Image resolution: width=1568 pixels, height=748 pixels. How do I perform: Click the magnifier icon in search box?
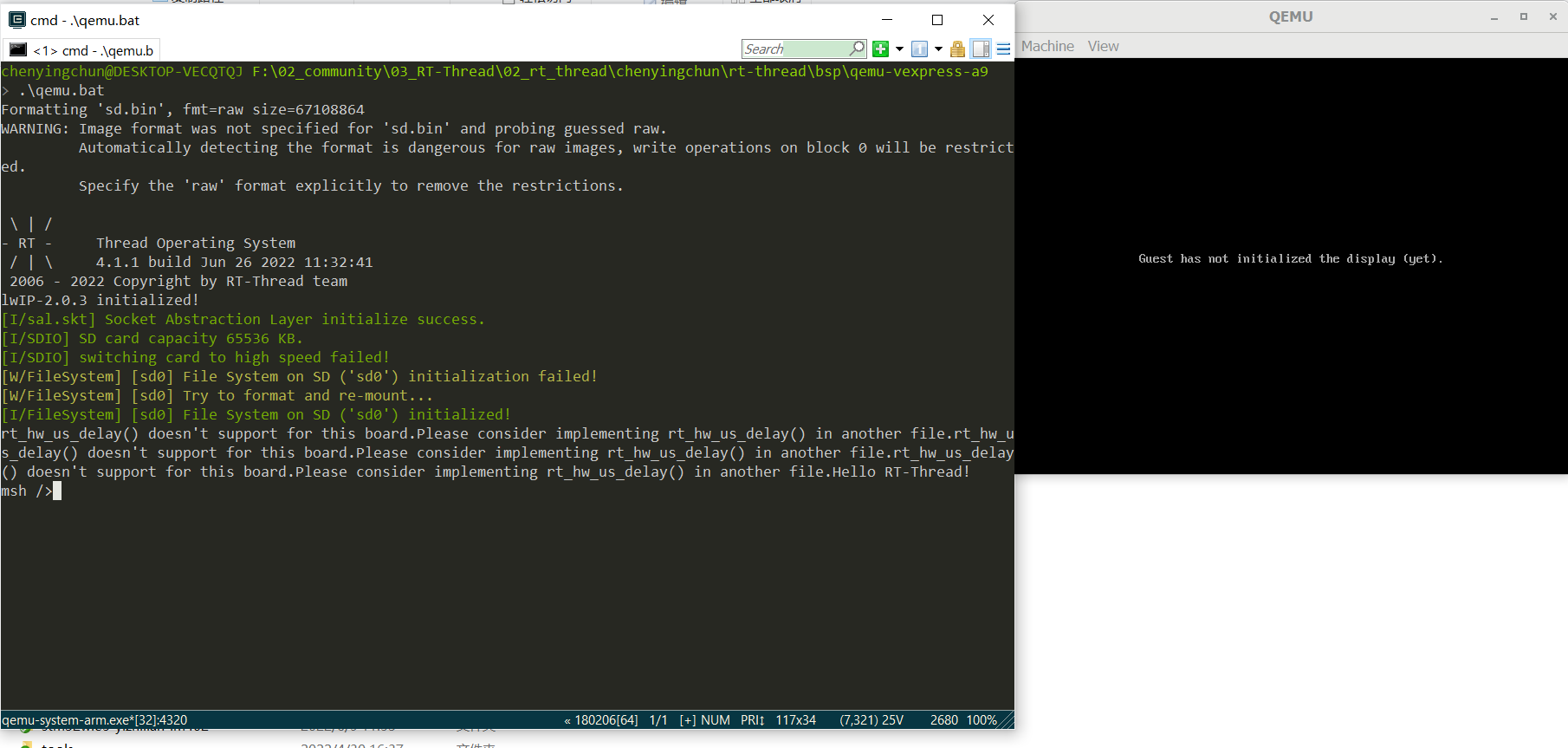(x=857, y=49)
